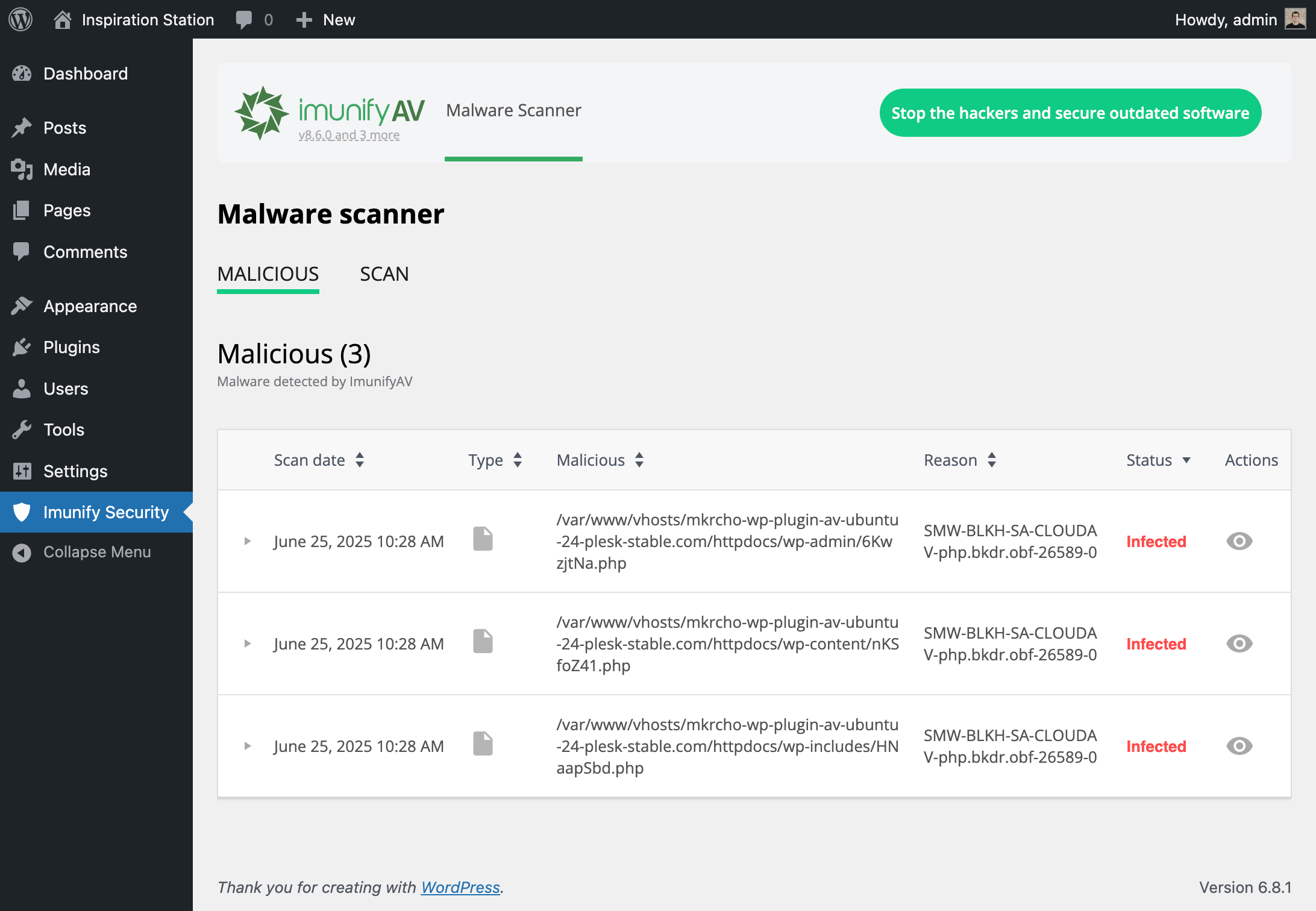Open the Inspiration Station home icon

tap(62, 20)
